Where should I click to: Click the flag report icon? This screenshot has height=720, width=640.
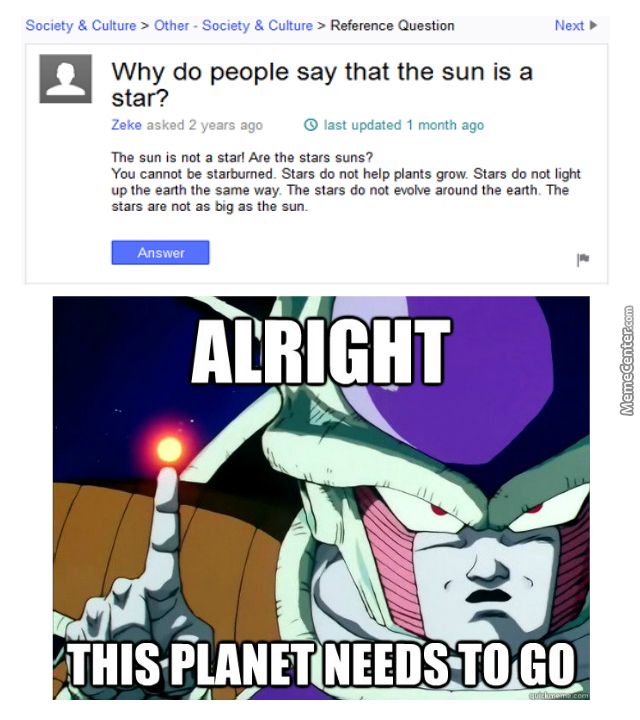583,259
